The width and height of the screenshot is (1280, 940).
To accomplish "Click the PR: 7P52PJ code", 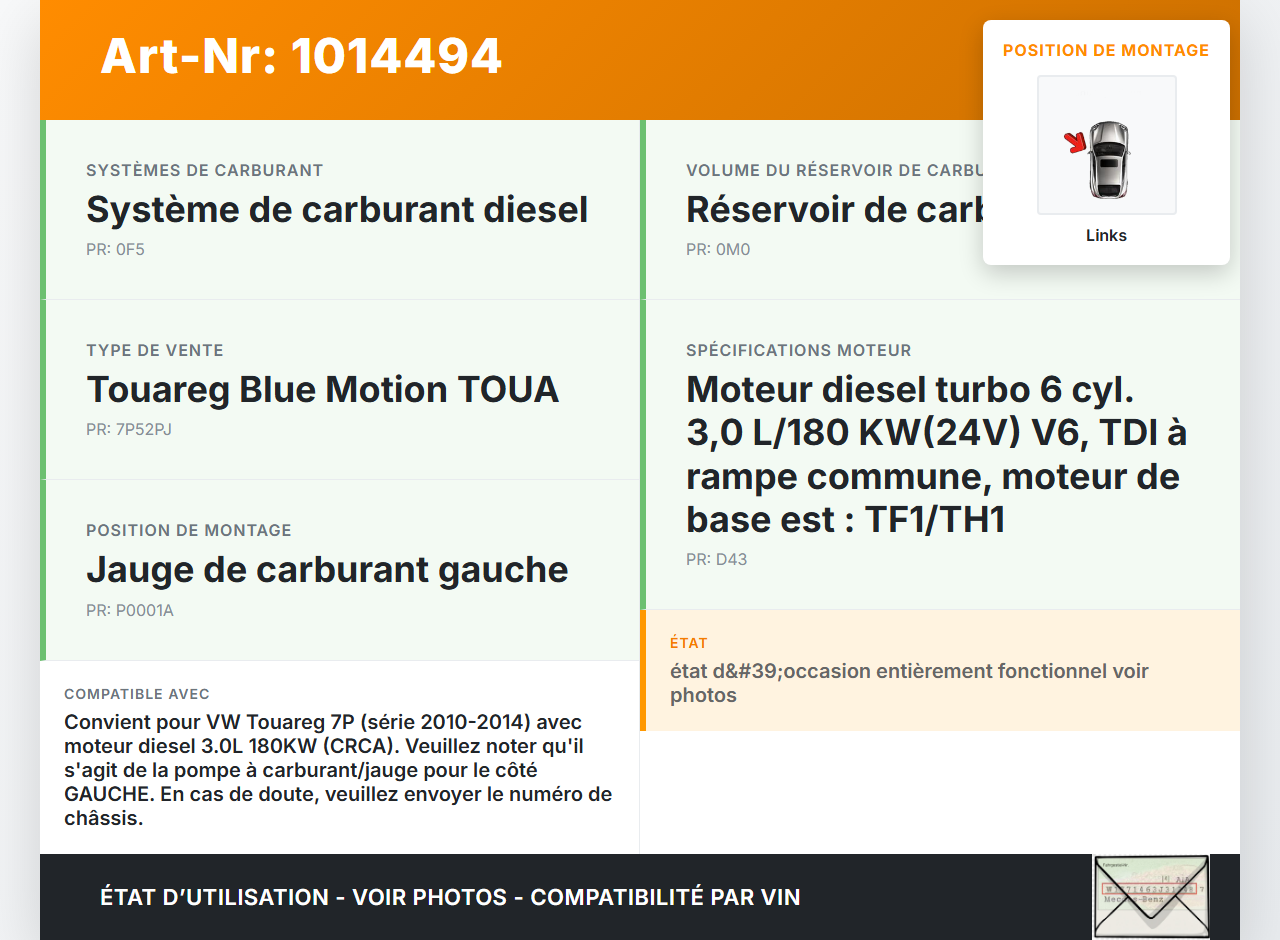I will coord(129,430).
